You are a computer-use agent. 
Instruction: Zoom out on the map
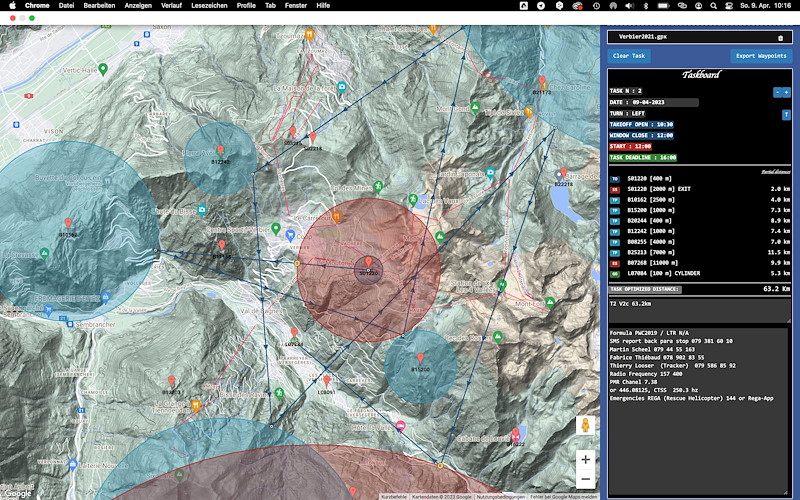point(585,479)
